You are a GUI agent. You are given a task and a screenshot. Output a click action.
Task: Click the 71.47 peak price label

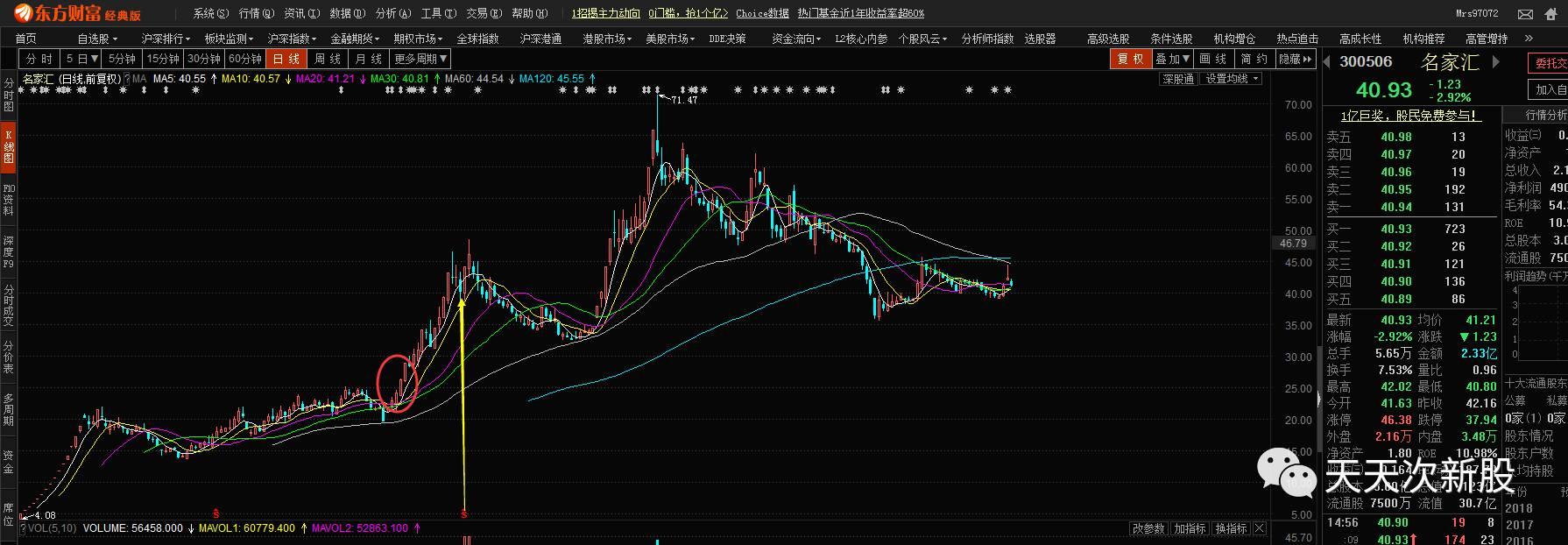683,100
